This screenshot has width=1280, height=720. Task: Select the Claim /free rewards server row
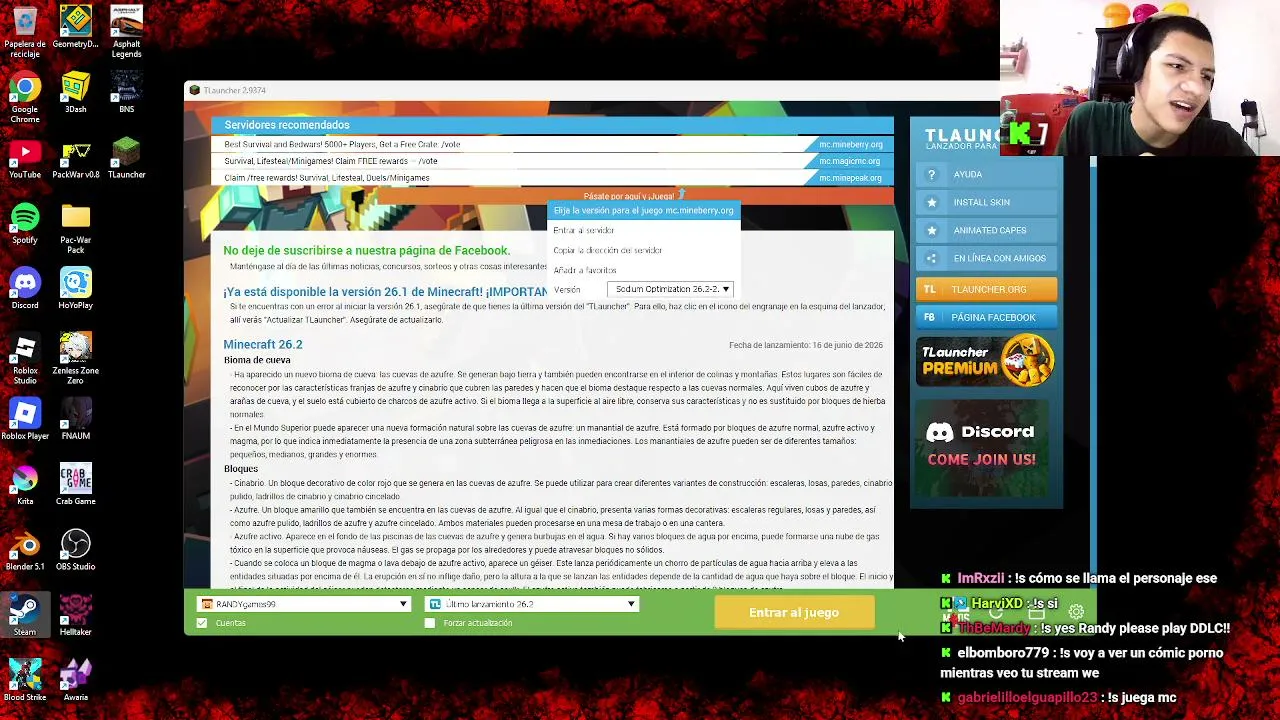552,178
